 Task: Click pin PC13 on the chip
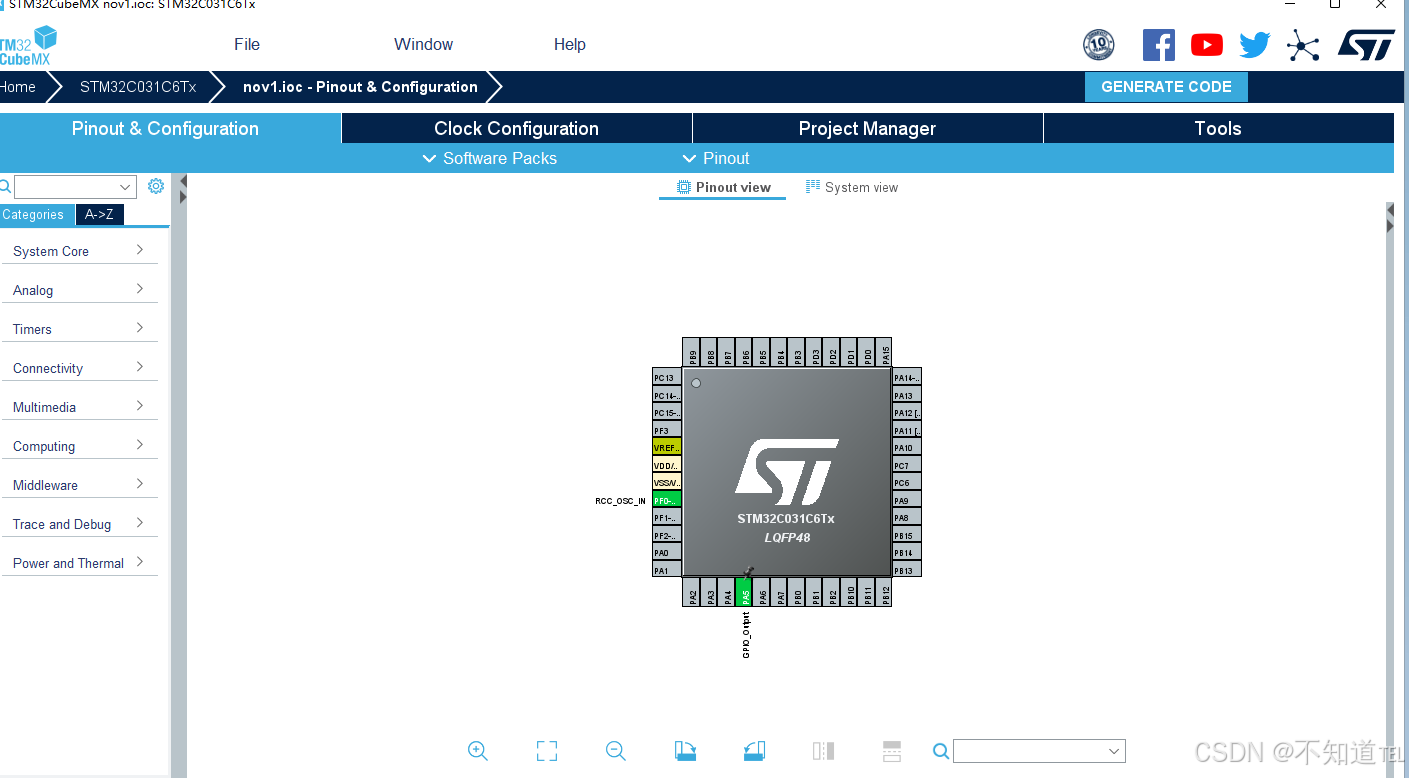(667, 378)
